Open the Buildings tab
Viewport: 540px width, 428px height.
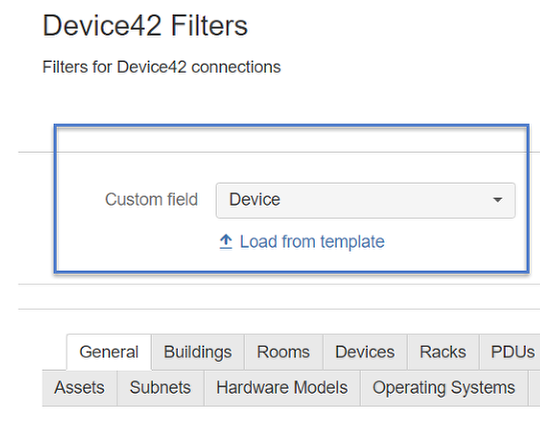[198, 352]
